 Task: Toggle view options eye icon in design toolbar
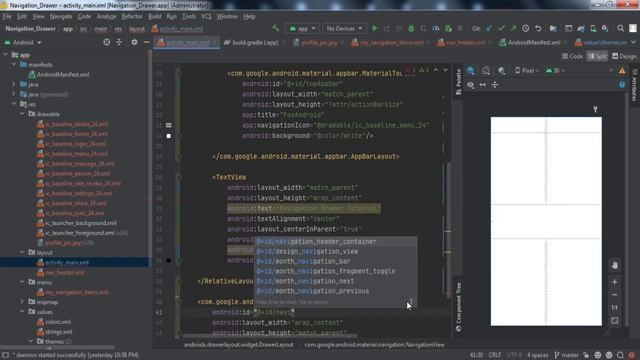pyautogui.click(x=471, y=85)
